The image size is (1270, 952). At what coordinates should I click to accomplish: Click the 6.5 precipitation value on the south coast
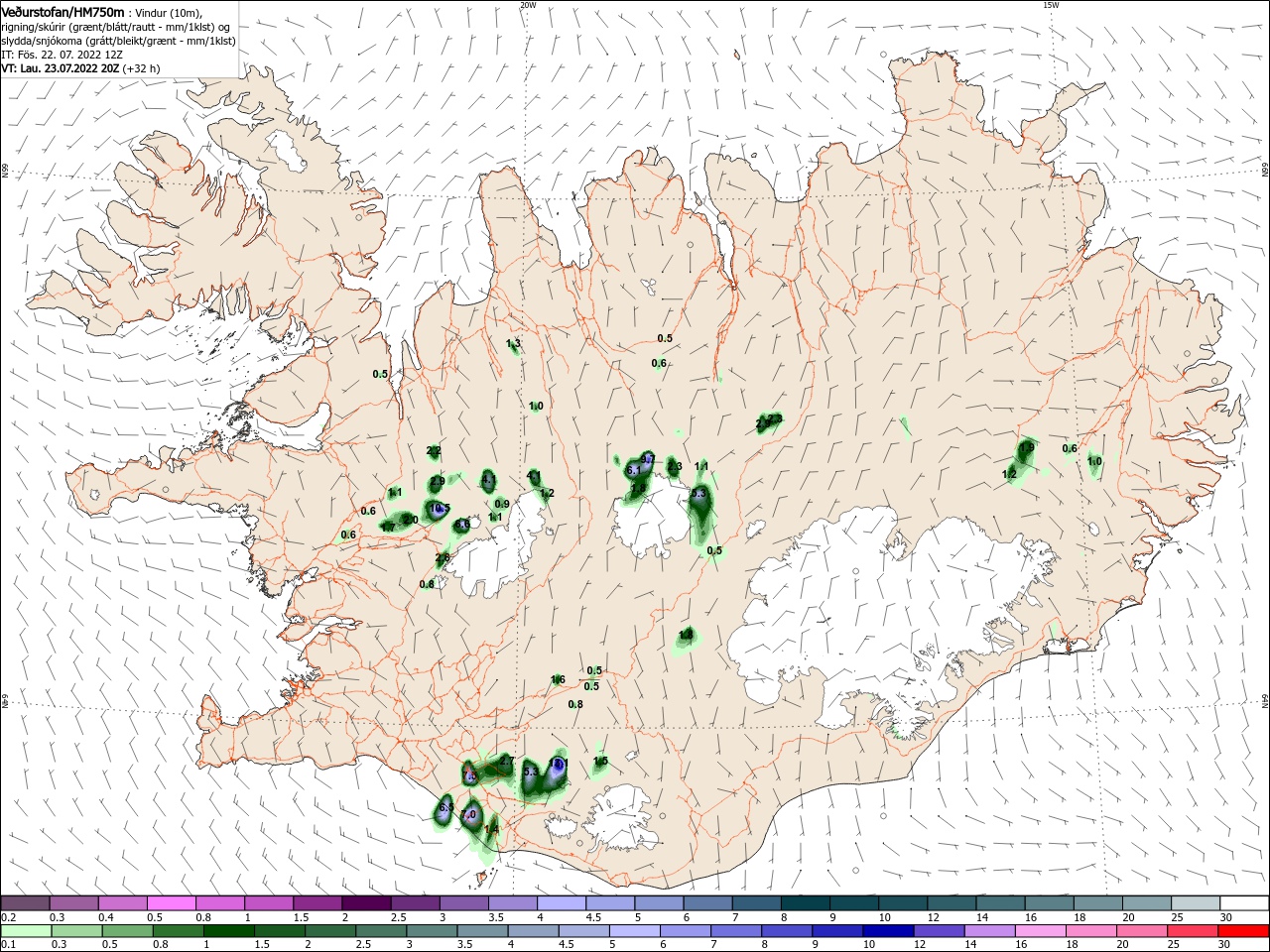coord(445,809)
